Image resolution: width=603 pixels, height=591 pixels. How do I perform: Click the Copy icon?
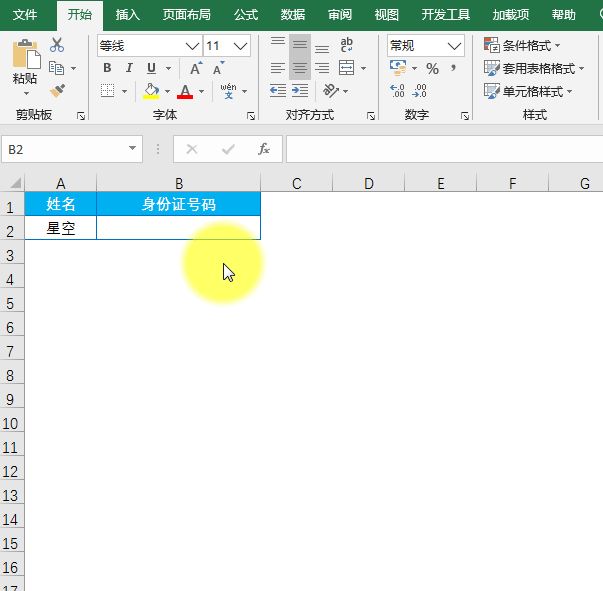tap(57, 68)
